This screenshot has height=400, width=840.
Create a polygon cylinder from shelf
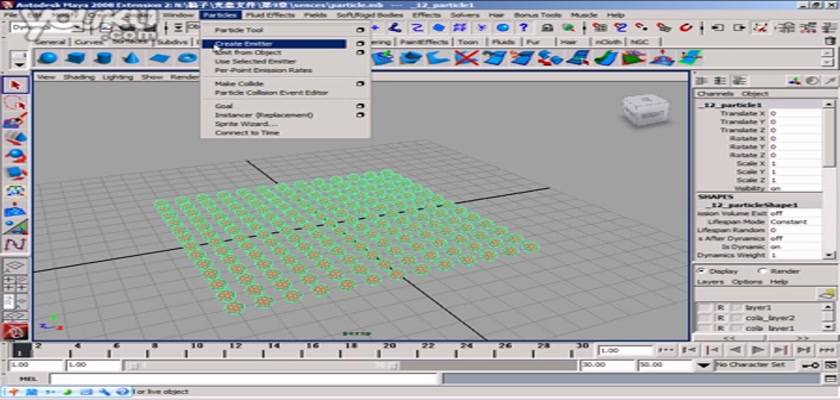point(102,58)
